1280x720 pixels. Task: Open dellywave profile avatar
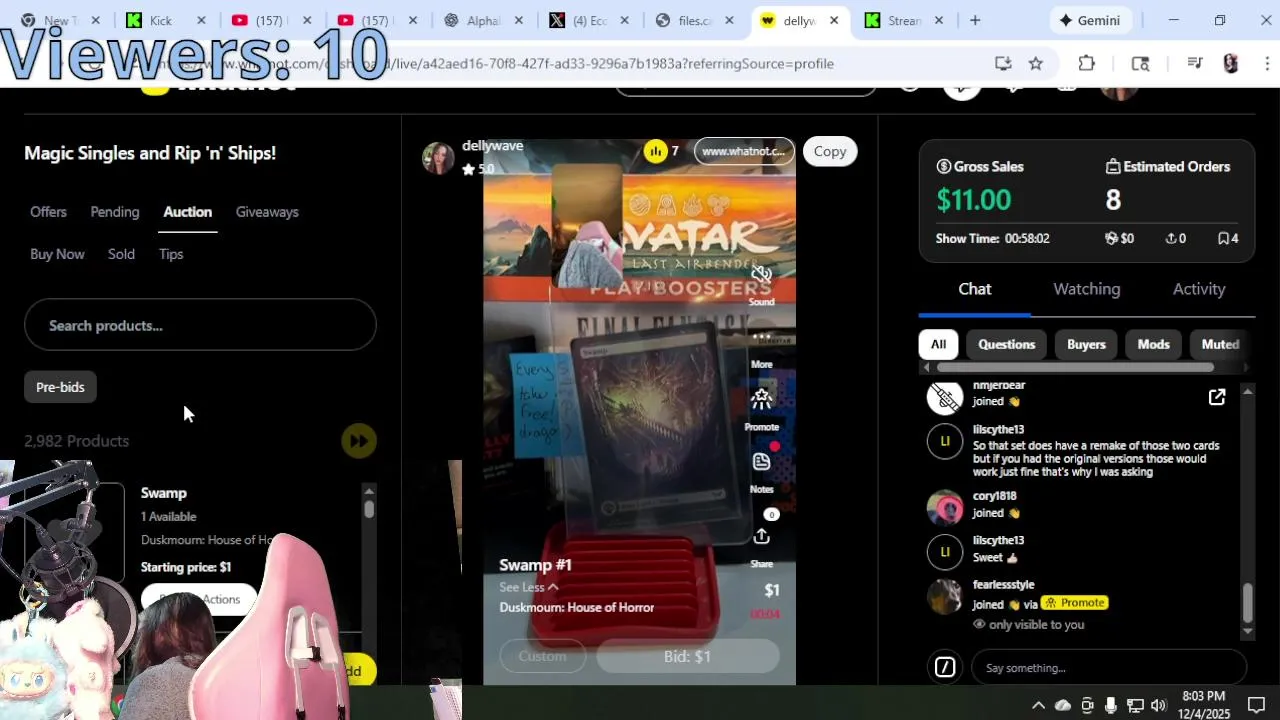point(438,158)
